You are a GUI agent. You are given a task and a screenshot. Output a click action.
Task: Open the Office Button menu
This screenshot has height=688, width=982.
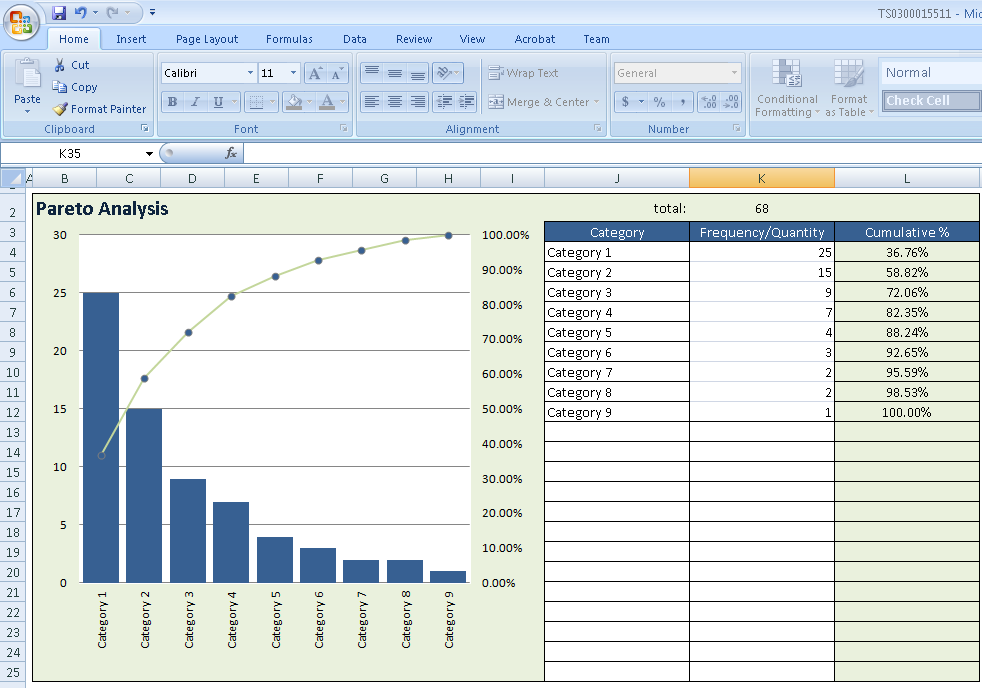point(21,21)
